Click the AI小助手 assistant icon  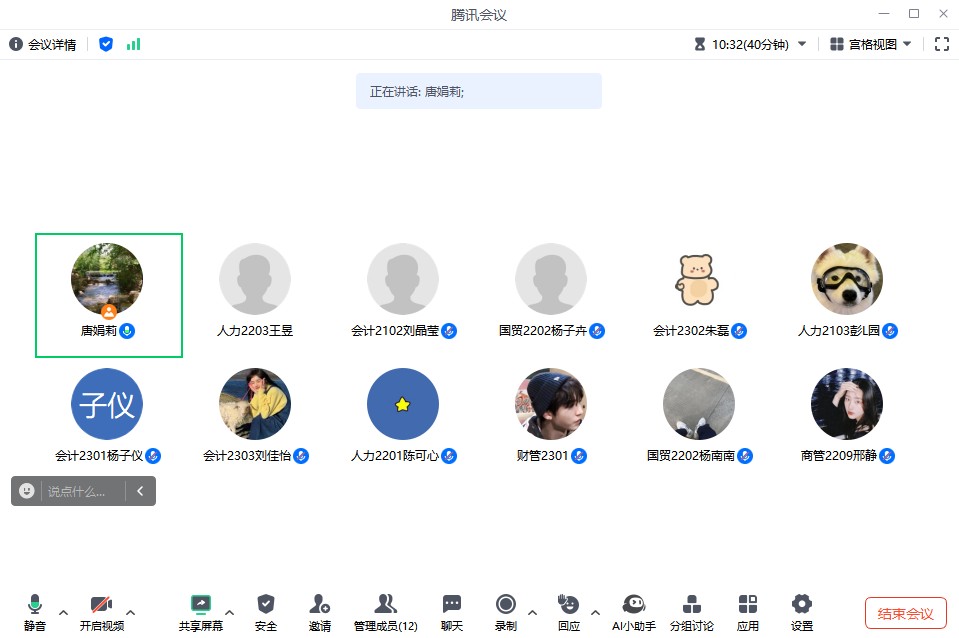[x=633, y=604]
